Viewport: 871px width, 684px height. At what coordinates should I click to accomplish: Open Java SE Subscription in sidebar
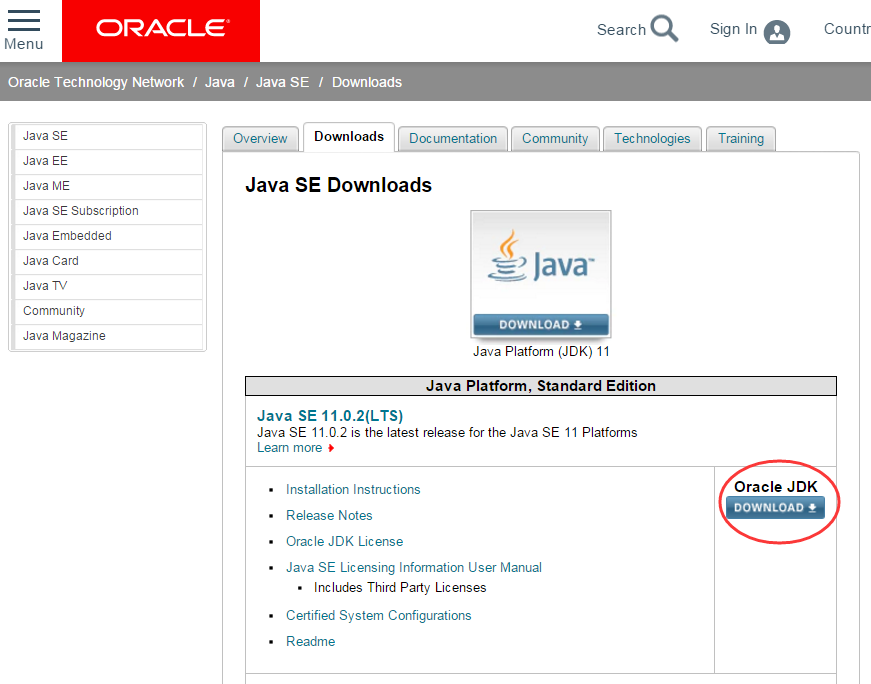(108, 211)
